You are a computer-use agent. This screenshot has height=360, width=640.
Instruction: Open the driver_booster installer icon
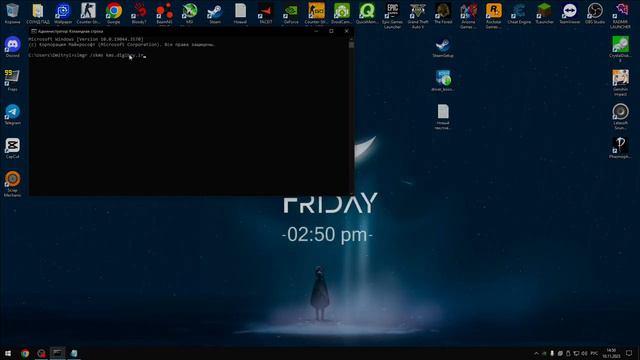click(x=443, y=80)
